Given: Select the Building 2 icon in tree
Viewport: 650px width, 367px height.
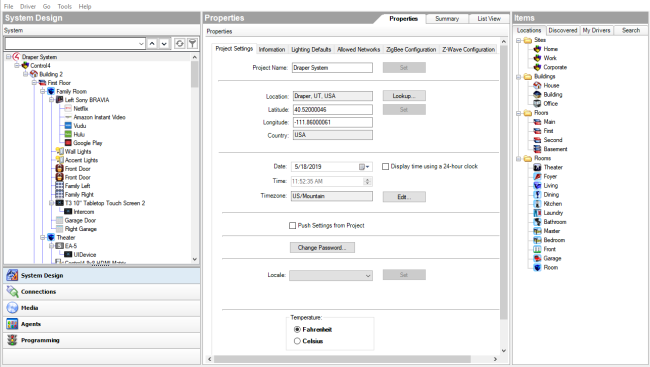Looking at the screenshot, I should coord(34,74).
